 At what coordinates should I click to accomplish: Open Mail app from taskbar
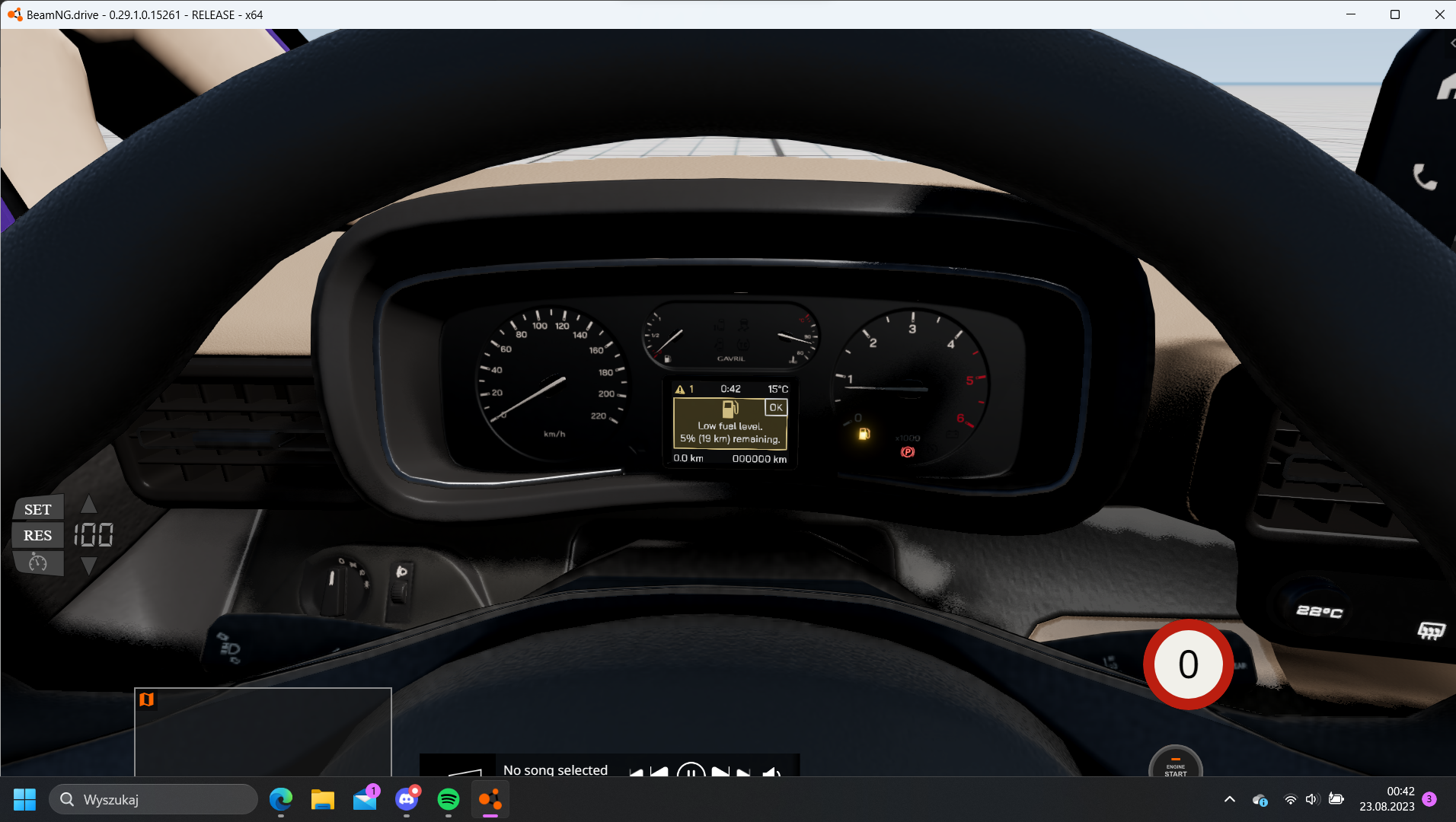[365, 799]
